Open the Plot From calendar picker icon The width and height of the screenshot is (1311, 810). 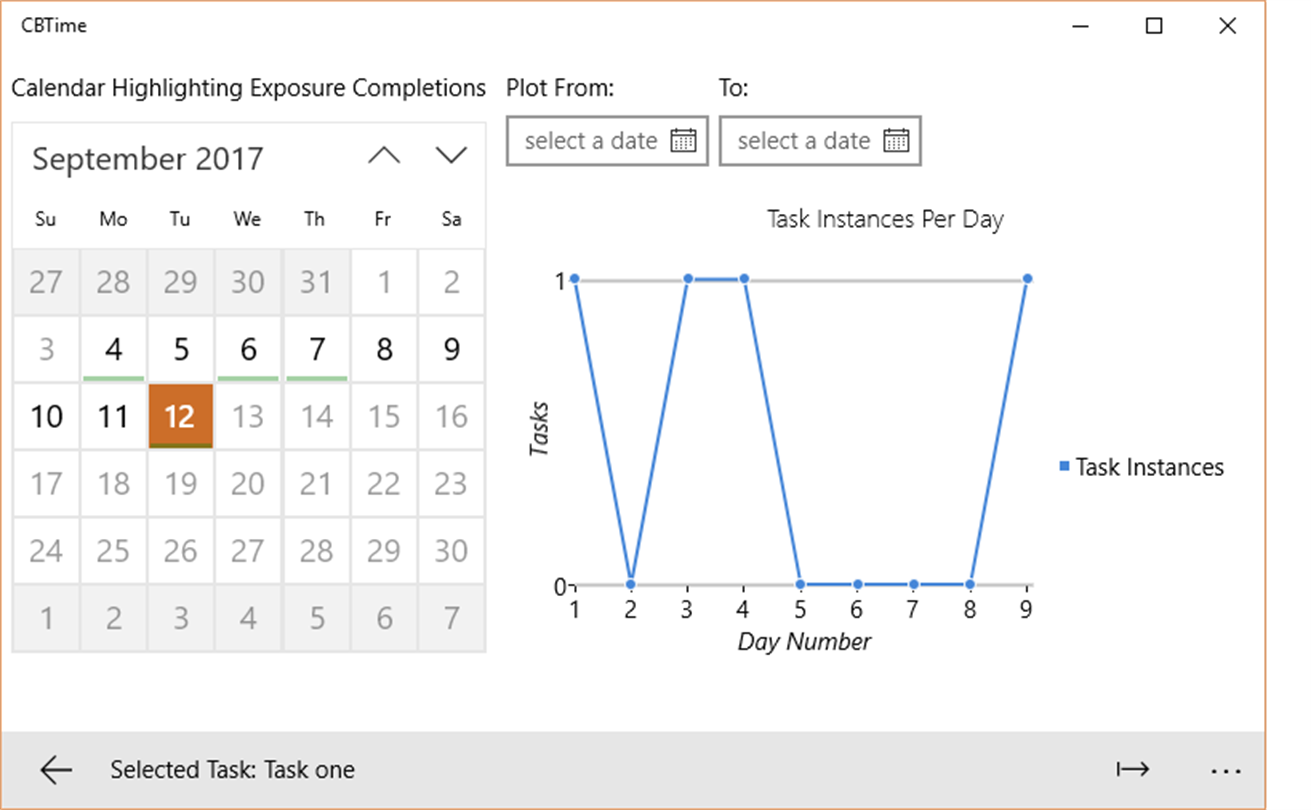tap(683, 141)
